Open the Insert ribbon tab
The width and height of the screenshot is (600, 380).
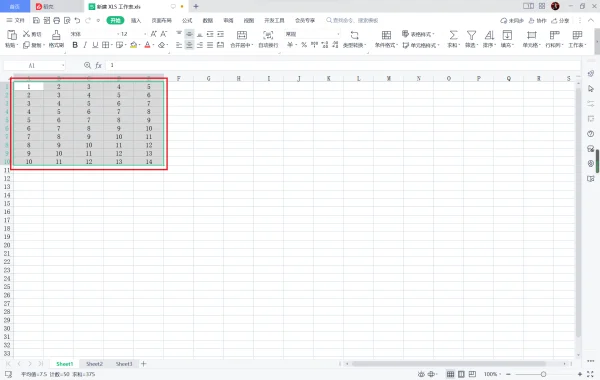click(136, 20)
